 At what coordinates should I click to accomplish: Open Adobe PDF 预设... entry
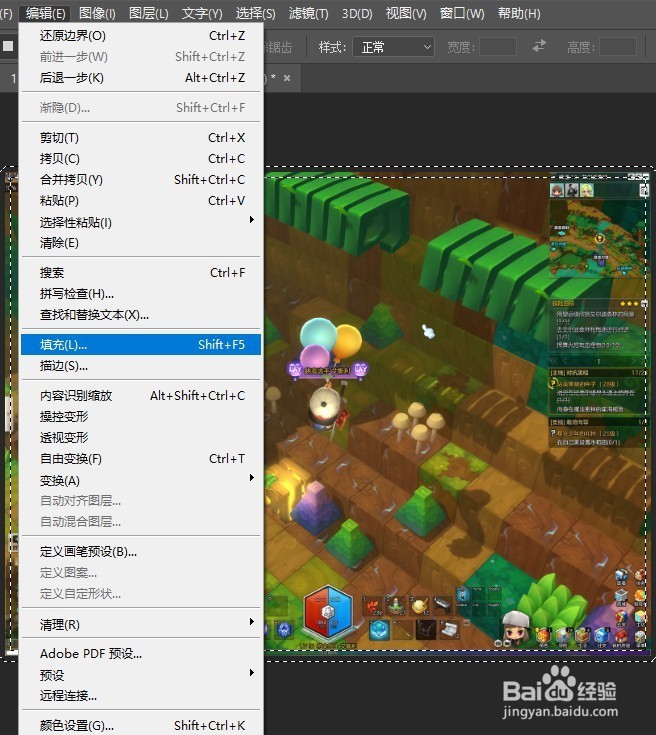pyautogui.click(x=141, y=653)
